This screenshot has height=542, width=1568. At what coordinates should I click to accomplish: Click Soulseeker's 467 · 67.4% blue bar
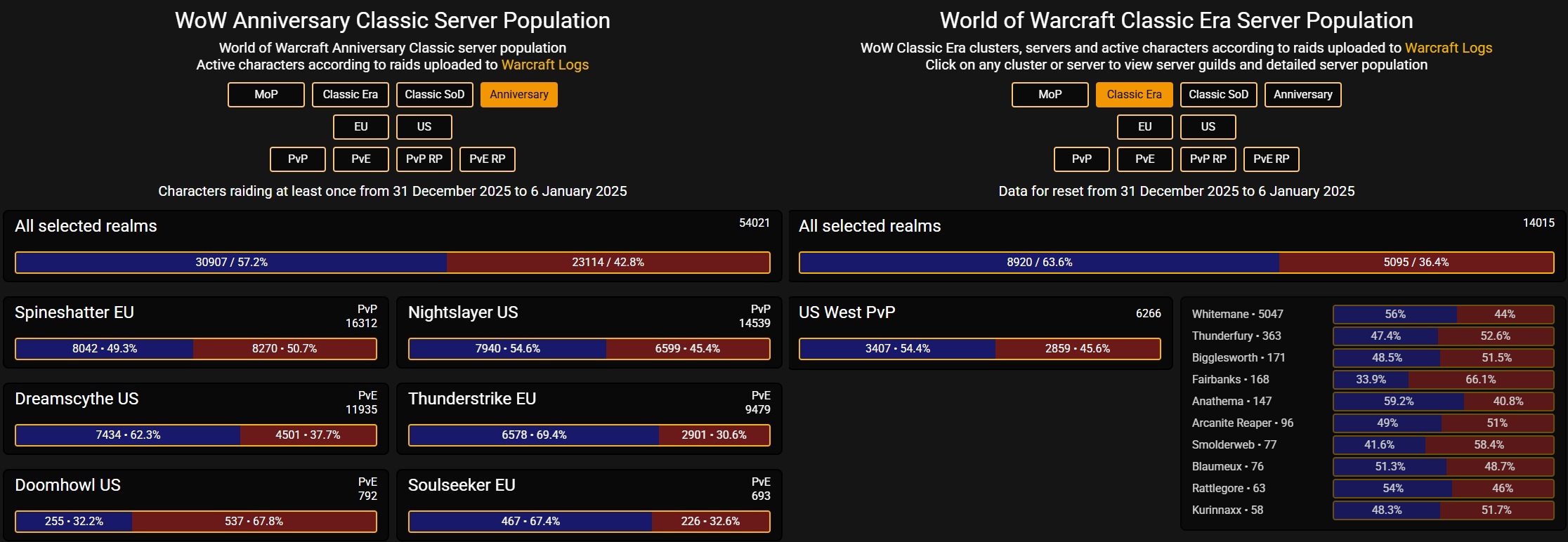pyautogui.click(x=530, y=522)
